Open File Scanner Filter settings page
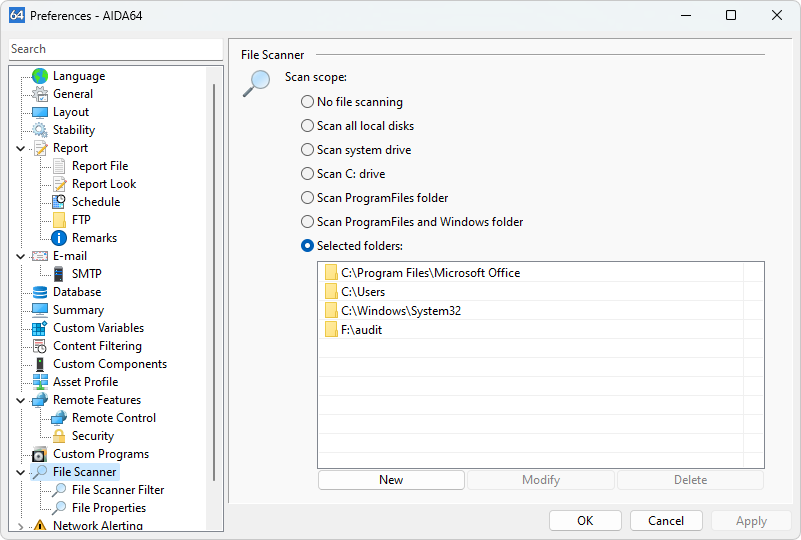Viewport: 801px width, 540px height. (x=117, y=490)
